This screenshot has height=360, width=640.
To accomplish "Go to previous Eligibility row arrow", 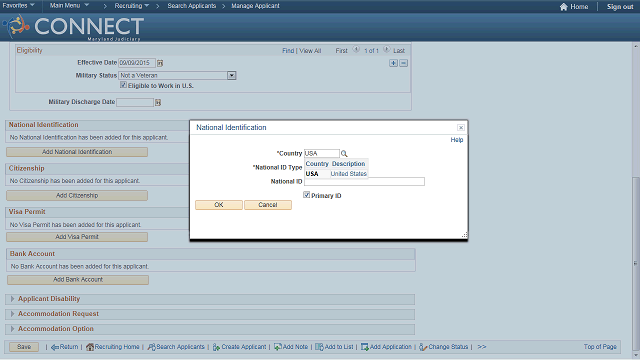I will (x=356, y=50).
